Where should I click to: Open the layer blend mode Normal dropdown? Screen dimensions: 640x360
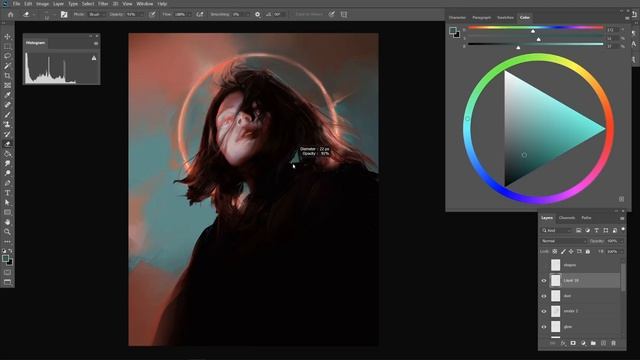click(564, 241)
